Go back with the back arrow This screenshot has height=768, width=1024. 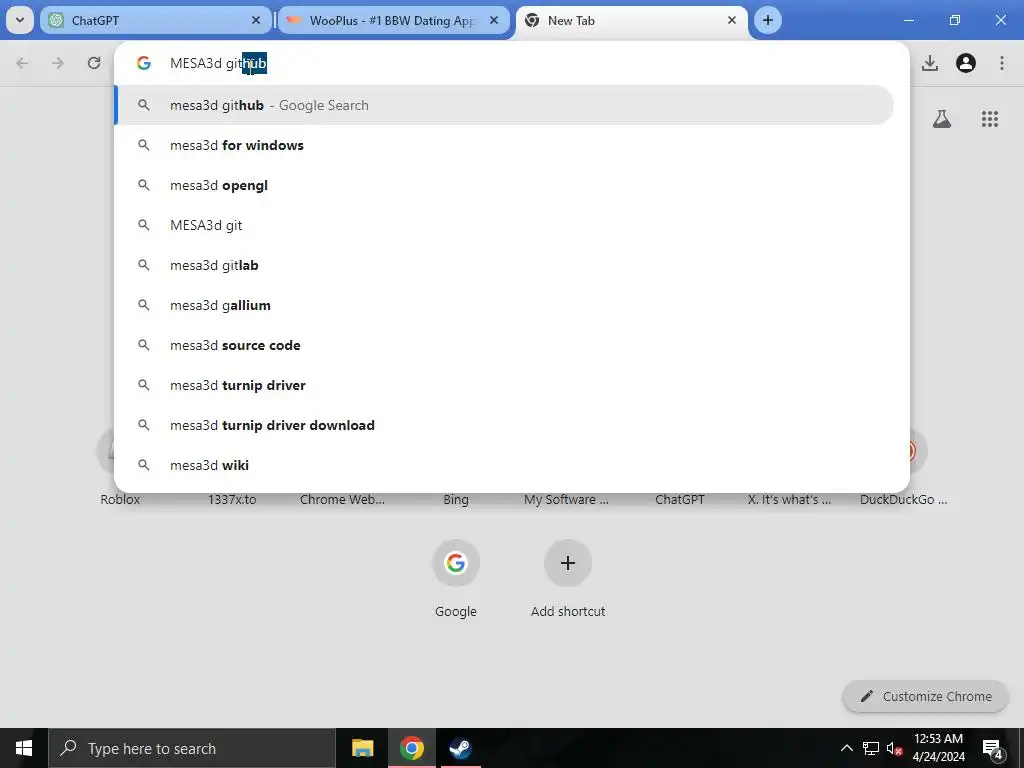[22, 63]
